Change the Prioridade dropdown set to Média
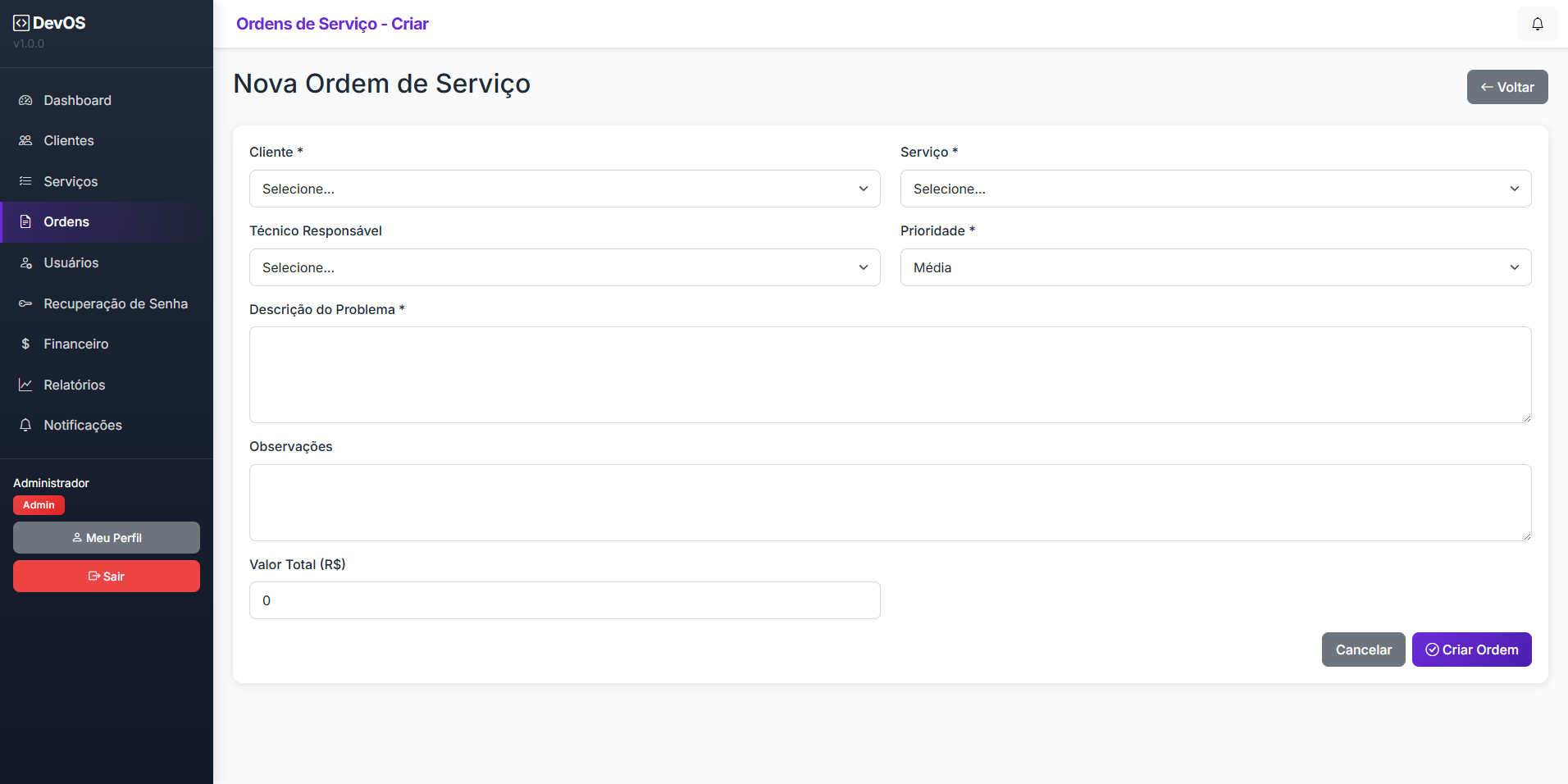This screenshot has width=1568, height=784. click(1215, 267)
